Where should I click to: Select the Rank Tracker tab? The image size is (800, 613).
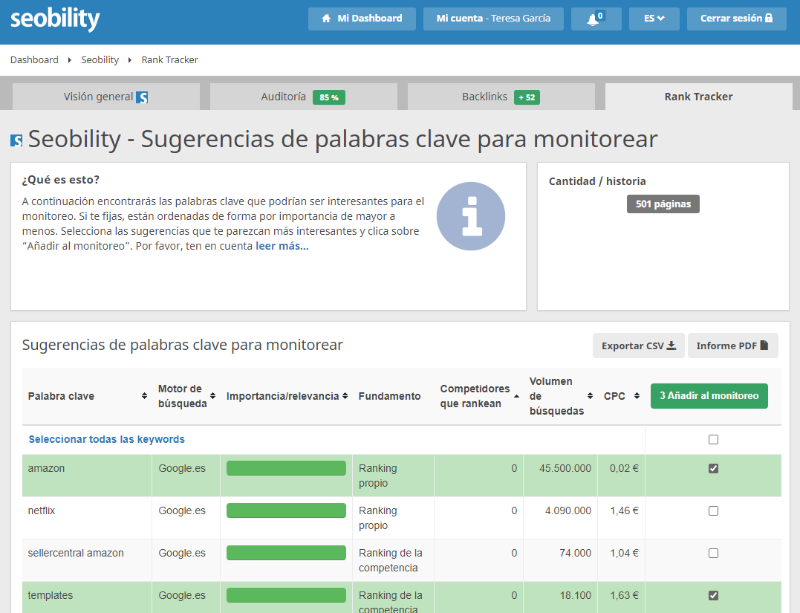pos(698,96)
